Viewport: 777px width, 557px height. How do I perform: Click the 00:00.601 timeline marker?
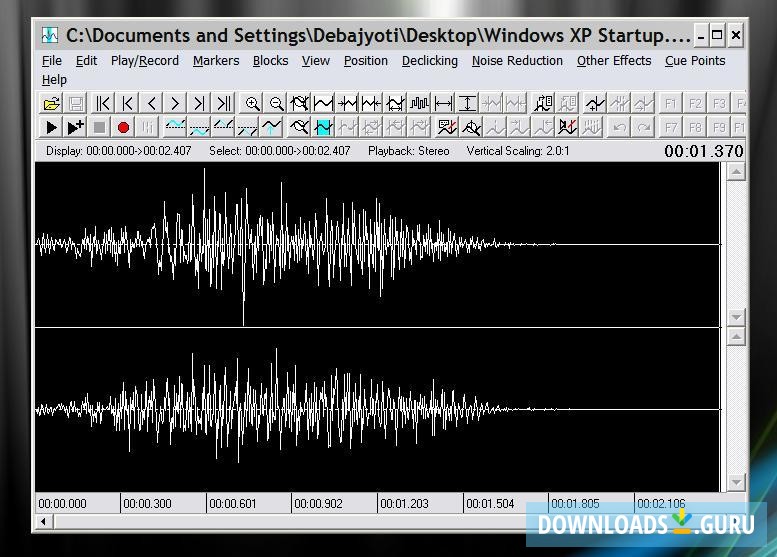233,503
